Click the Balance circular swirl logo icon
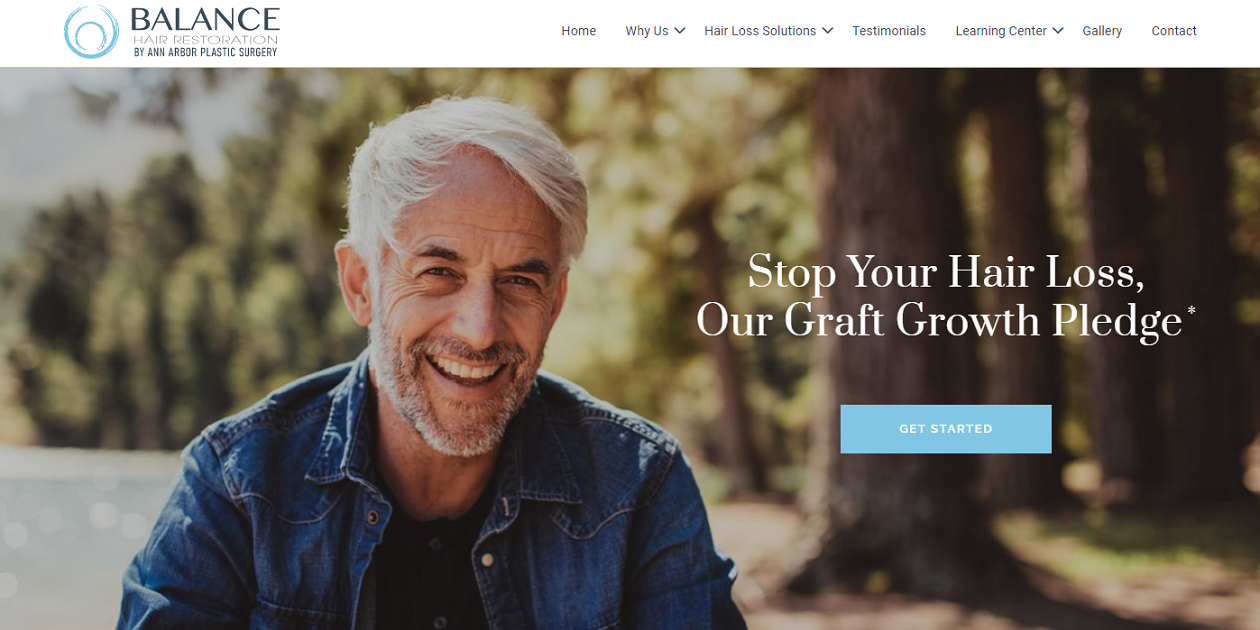The width and height of the screenshot is (1260, 630). [91, 32]
